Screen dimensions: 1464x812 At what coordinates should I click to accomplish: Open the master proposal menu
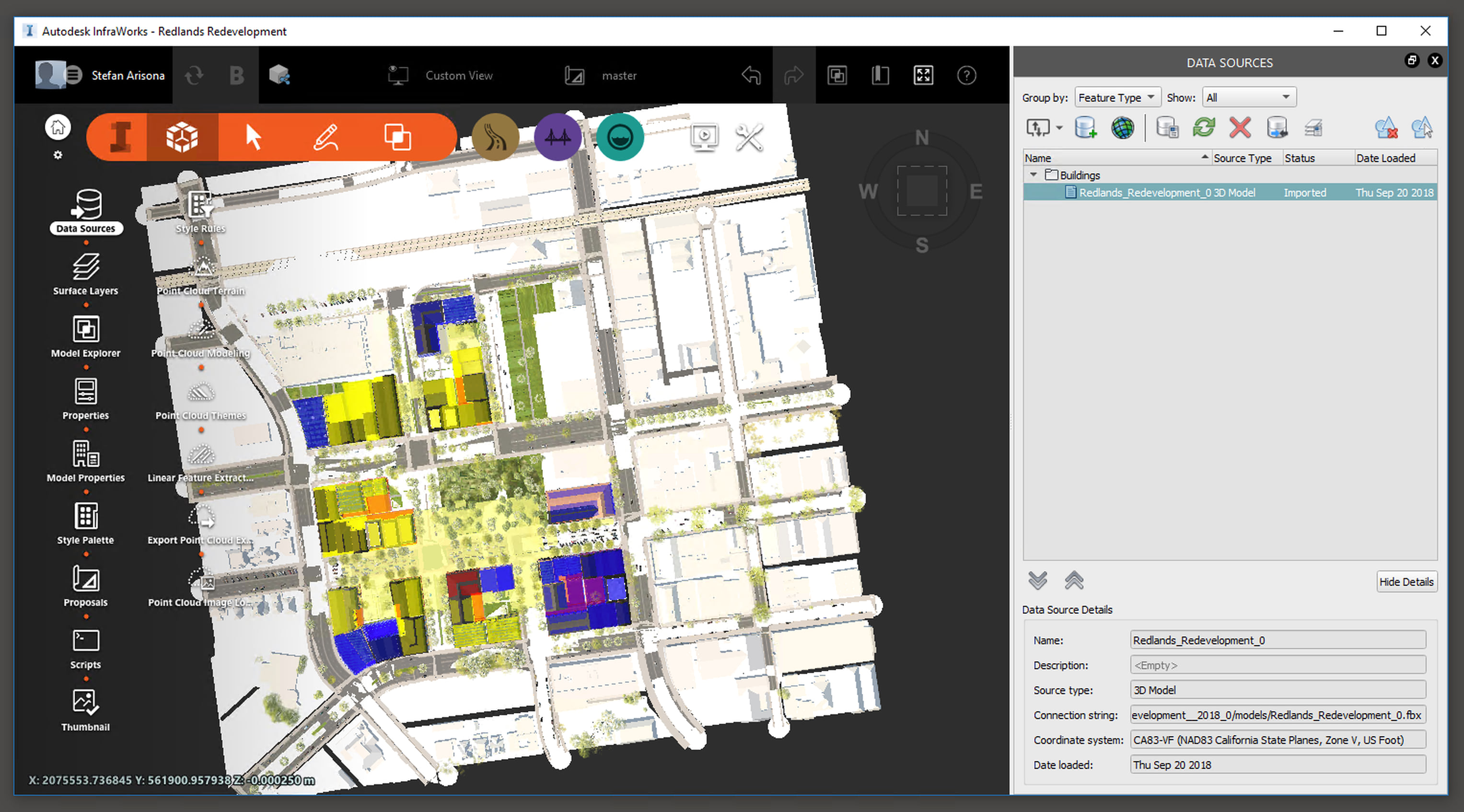point(618,75)
